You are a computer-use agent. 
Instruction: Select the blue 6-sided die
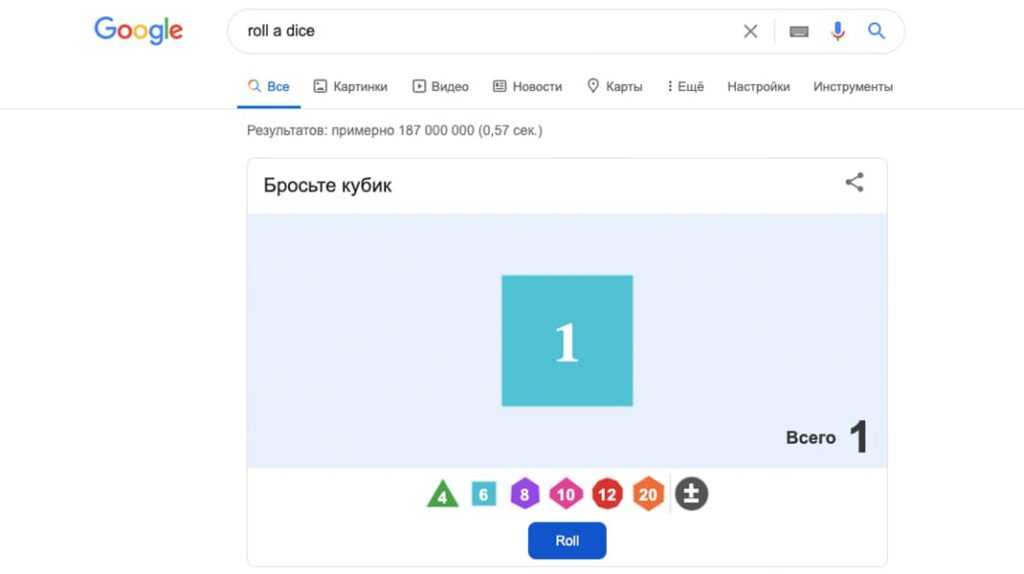484,494
